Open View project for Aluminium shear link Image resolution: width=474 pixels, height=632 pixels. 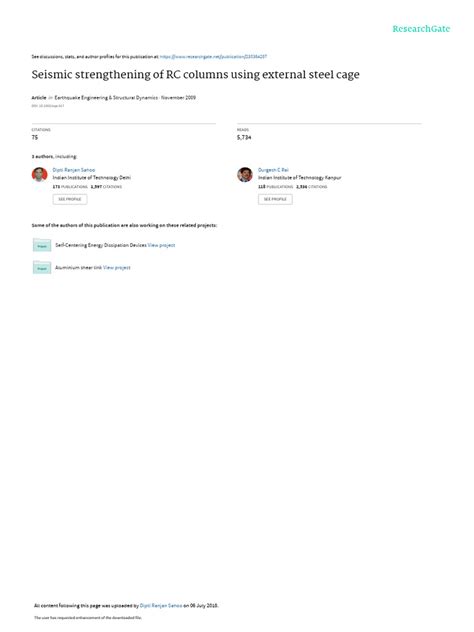(x=116, y=268)
